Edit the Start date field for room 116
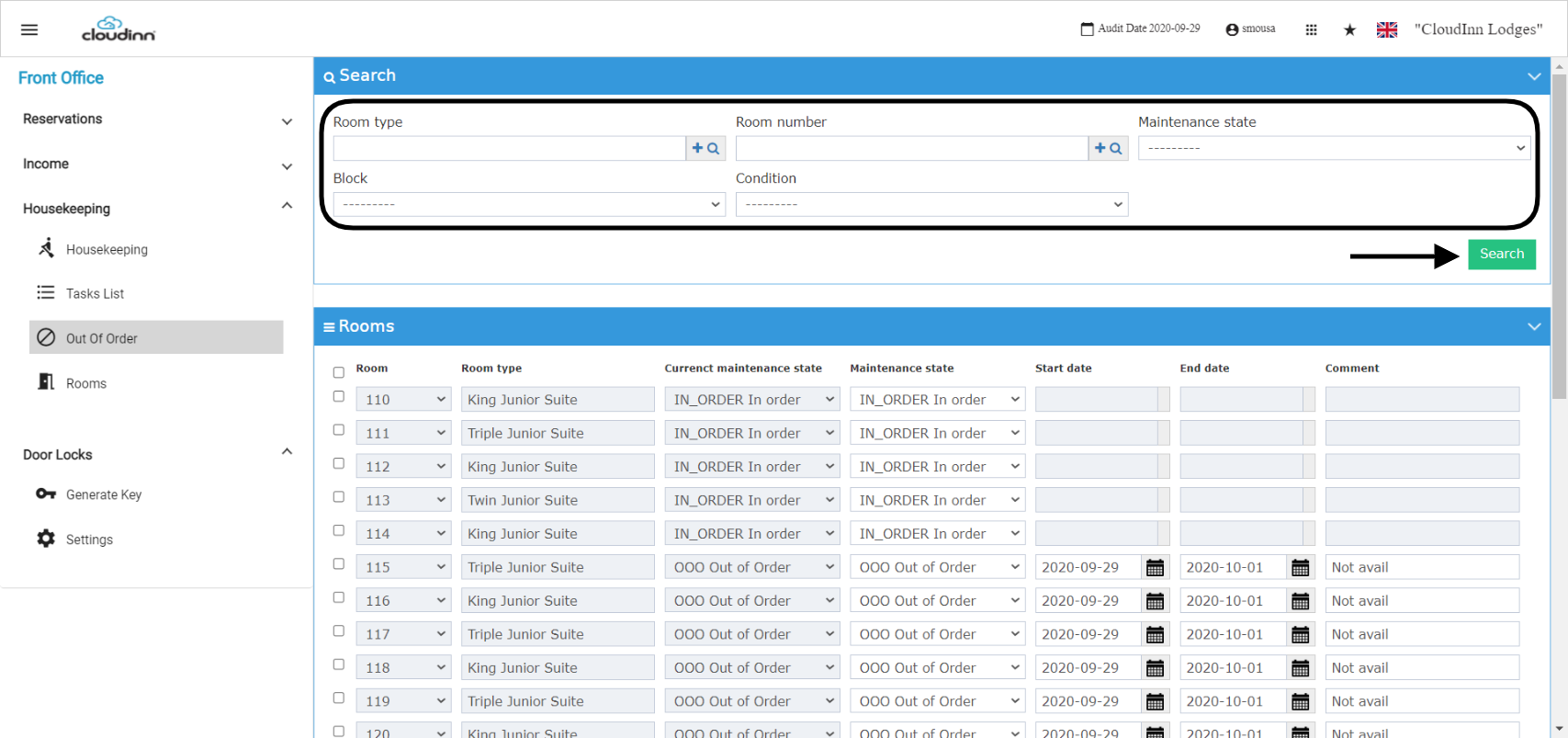 pos(1089,601)
